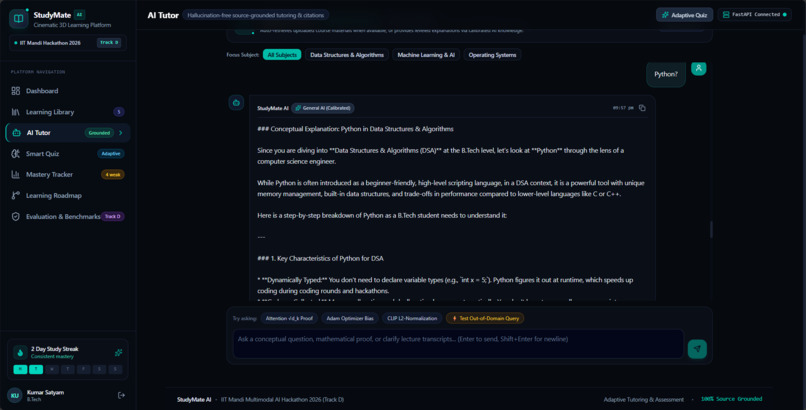This screenshot has height=410, width=806.
Task: Toggle the second highlighted streak day box
Action: pos(36,369)
